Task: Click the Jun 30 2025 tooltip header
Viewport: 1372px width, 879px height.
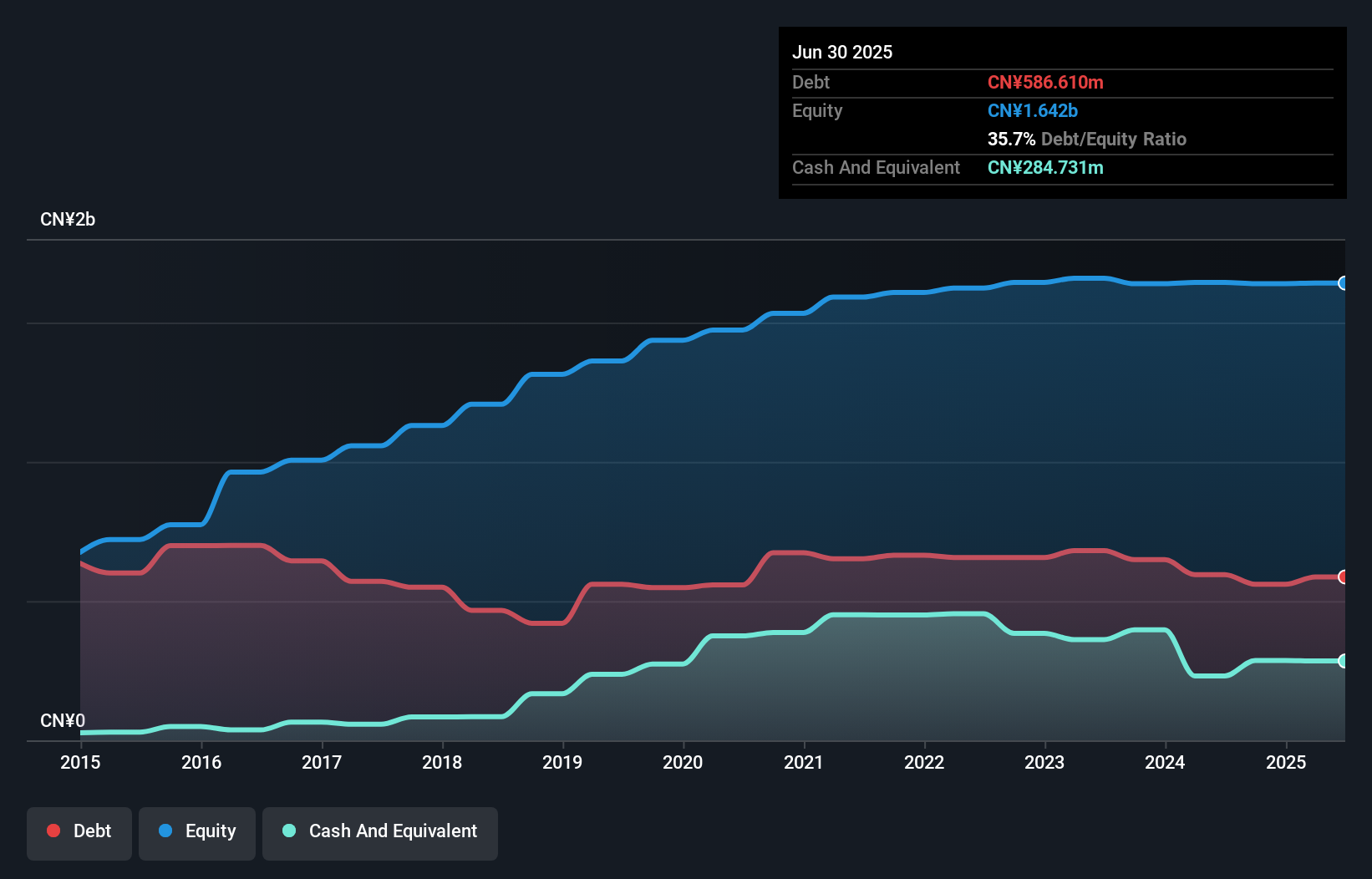Action: [x=842, y=52]
